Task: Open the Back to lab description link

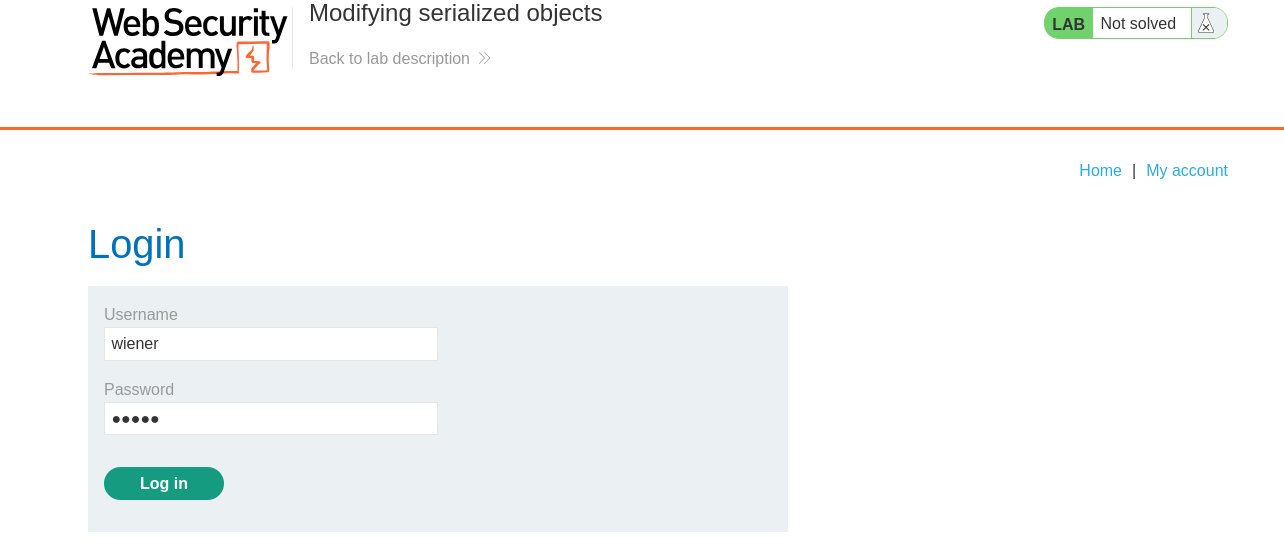Action: [389, 59]
